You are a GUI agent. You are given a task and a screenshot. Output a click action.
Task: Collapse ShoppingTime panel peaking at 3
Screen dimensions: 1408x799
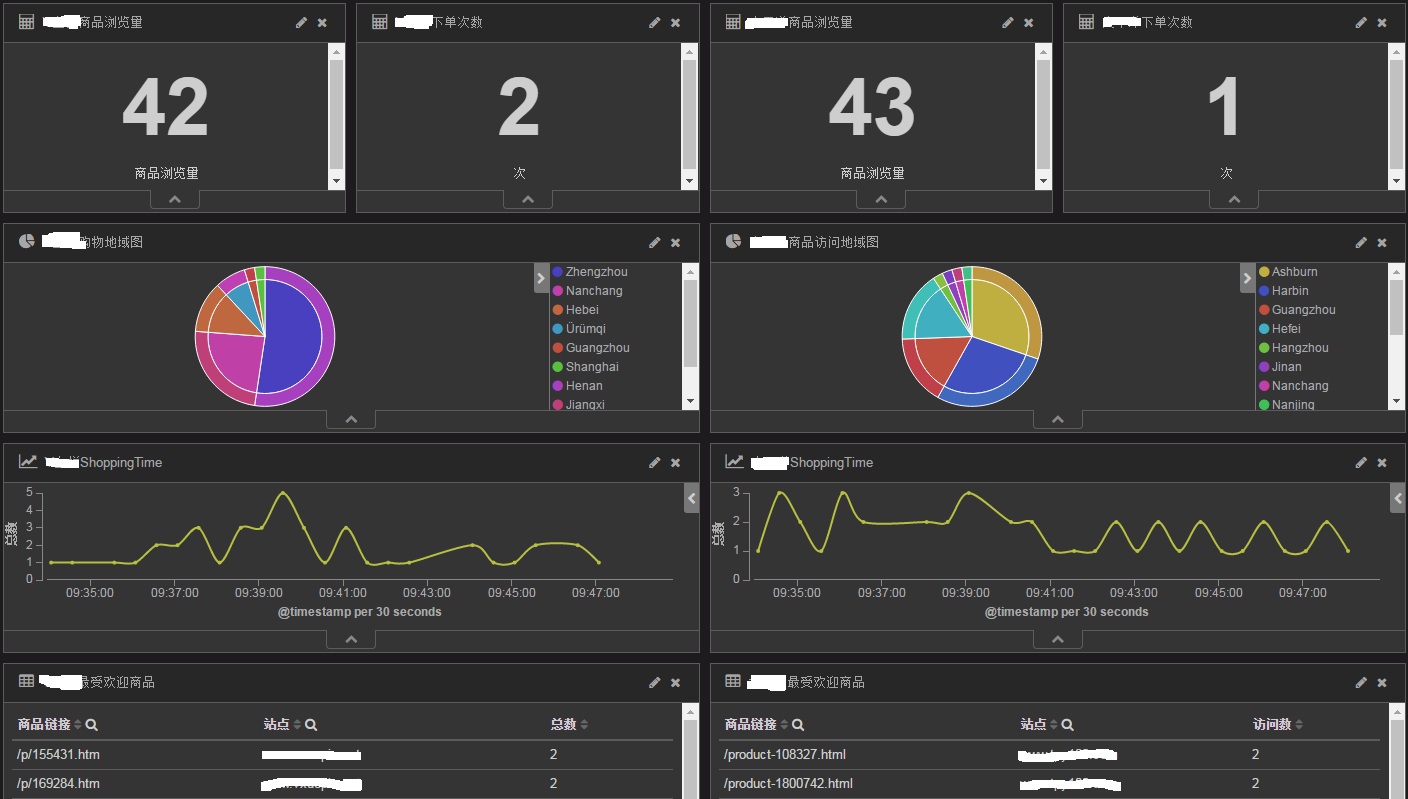tap(1058, 640)
